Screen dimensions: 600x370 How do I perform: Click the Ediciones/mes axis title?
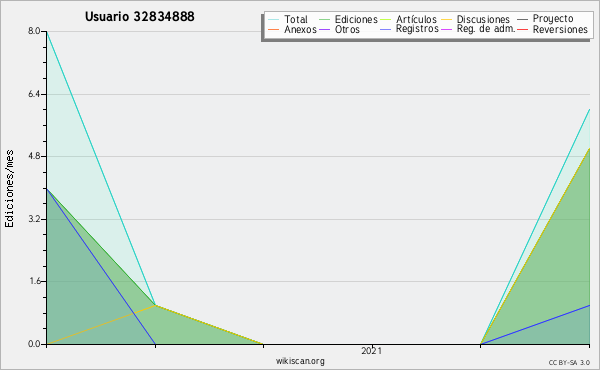(x=9, y=189)
